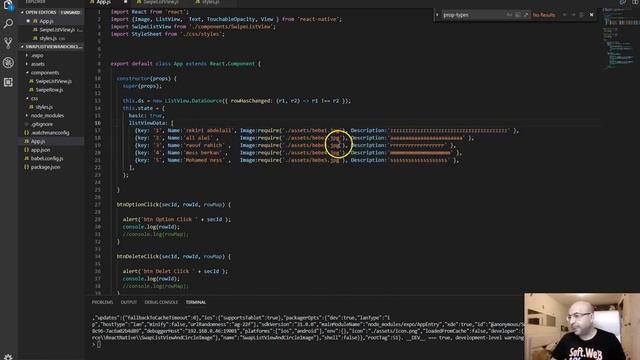Open the Source Control view

pos(8,43)
